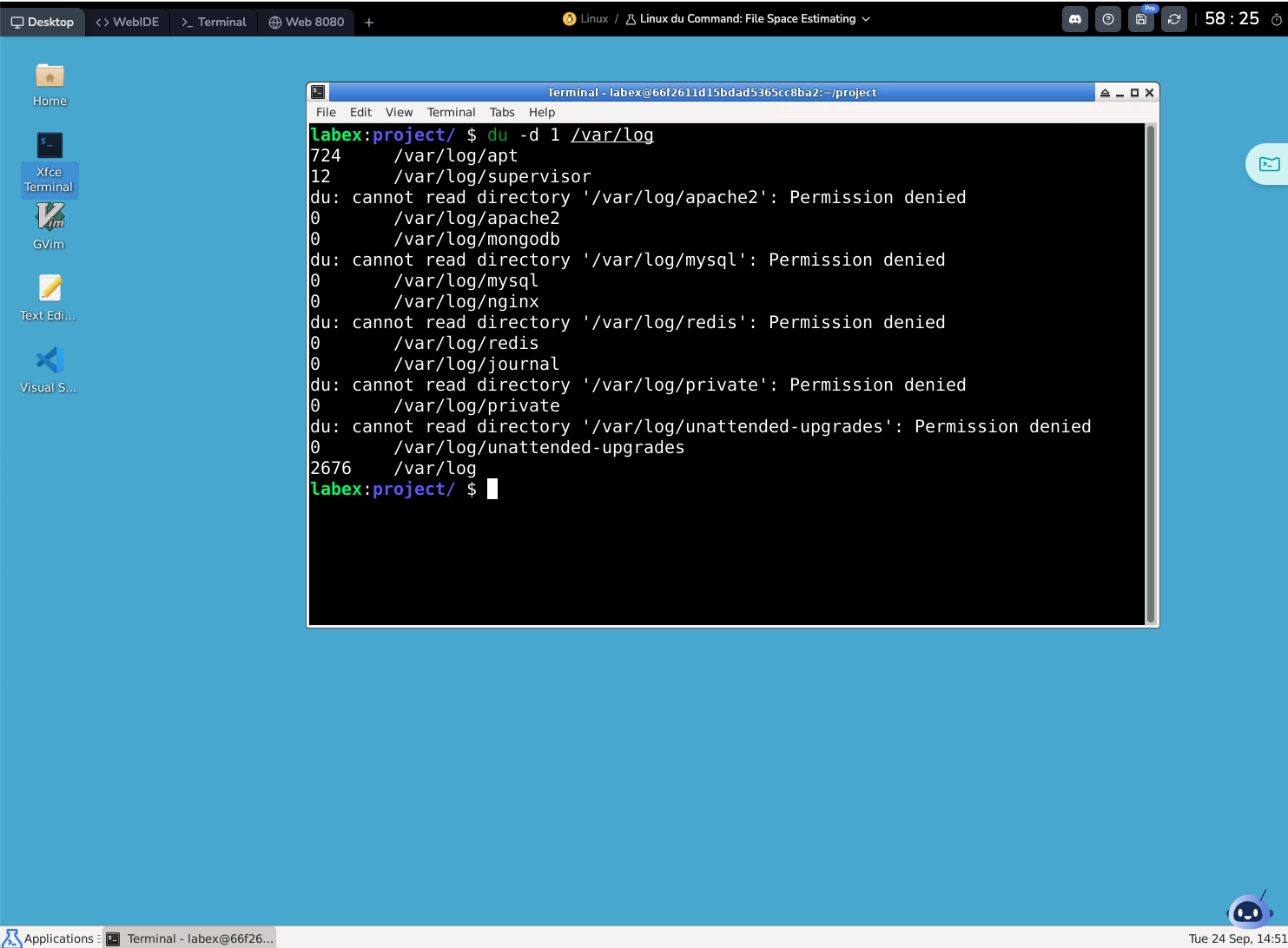Open the Tabs menu in terminal

501,112
